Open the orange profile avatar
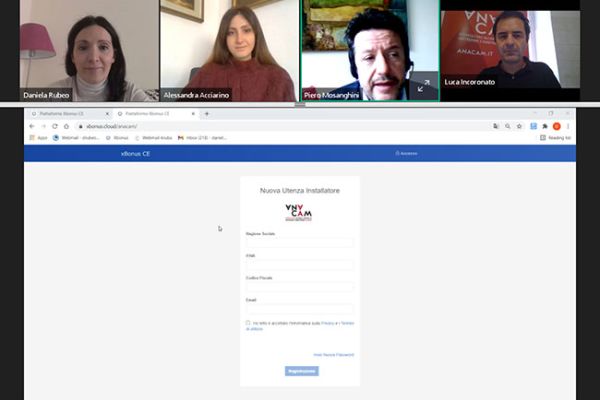Image resolution: width=600 pixels, height=400 pixels. pyautogui.click(x=556, y=126)
